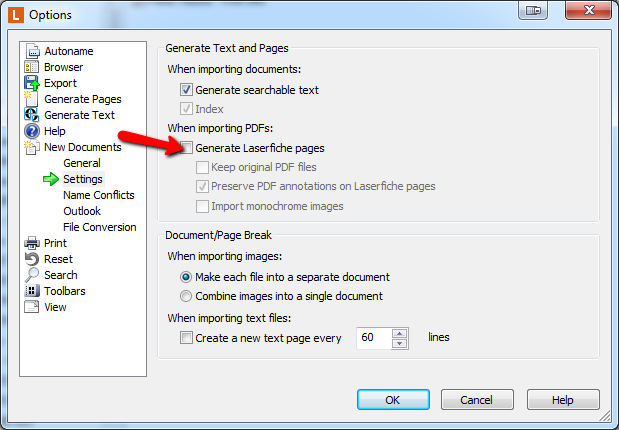The height and width of the screenshot is (430, 619).
Task: Decrease the lines value with down arrow
Action: pyautogui.click(x=400, y=344)
